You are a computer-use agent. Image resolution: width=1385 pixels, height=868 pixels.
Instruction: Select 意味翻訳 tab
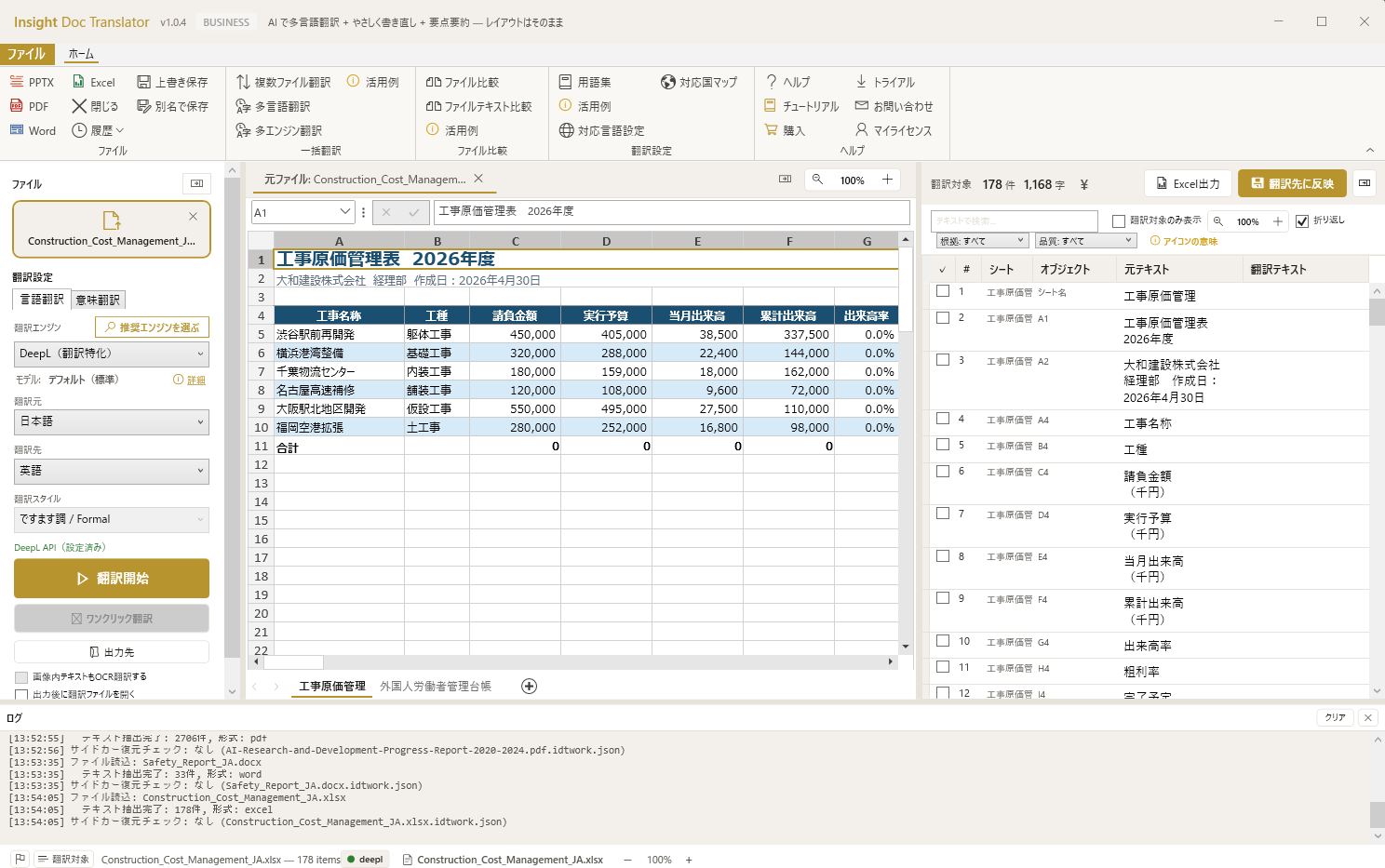pyautogui.click(x=98, y=300)
